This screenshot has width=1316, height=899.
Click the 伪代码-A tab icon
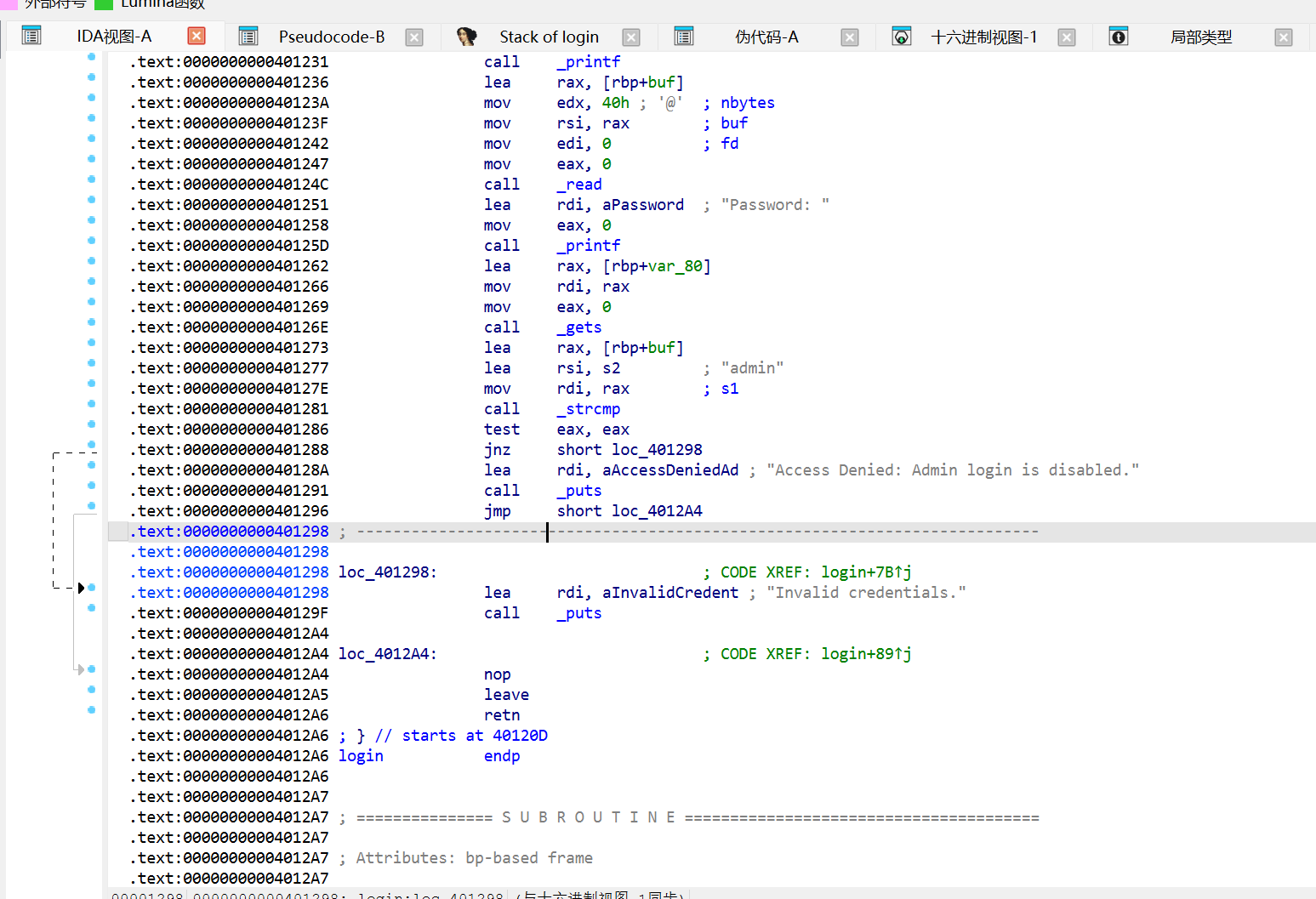pyautogui.click(x=684, y=36)
